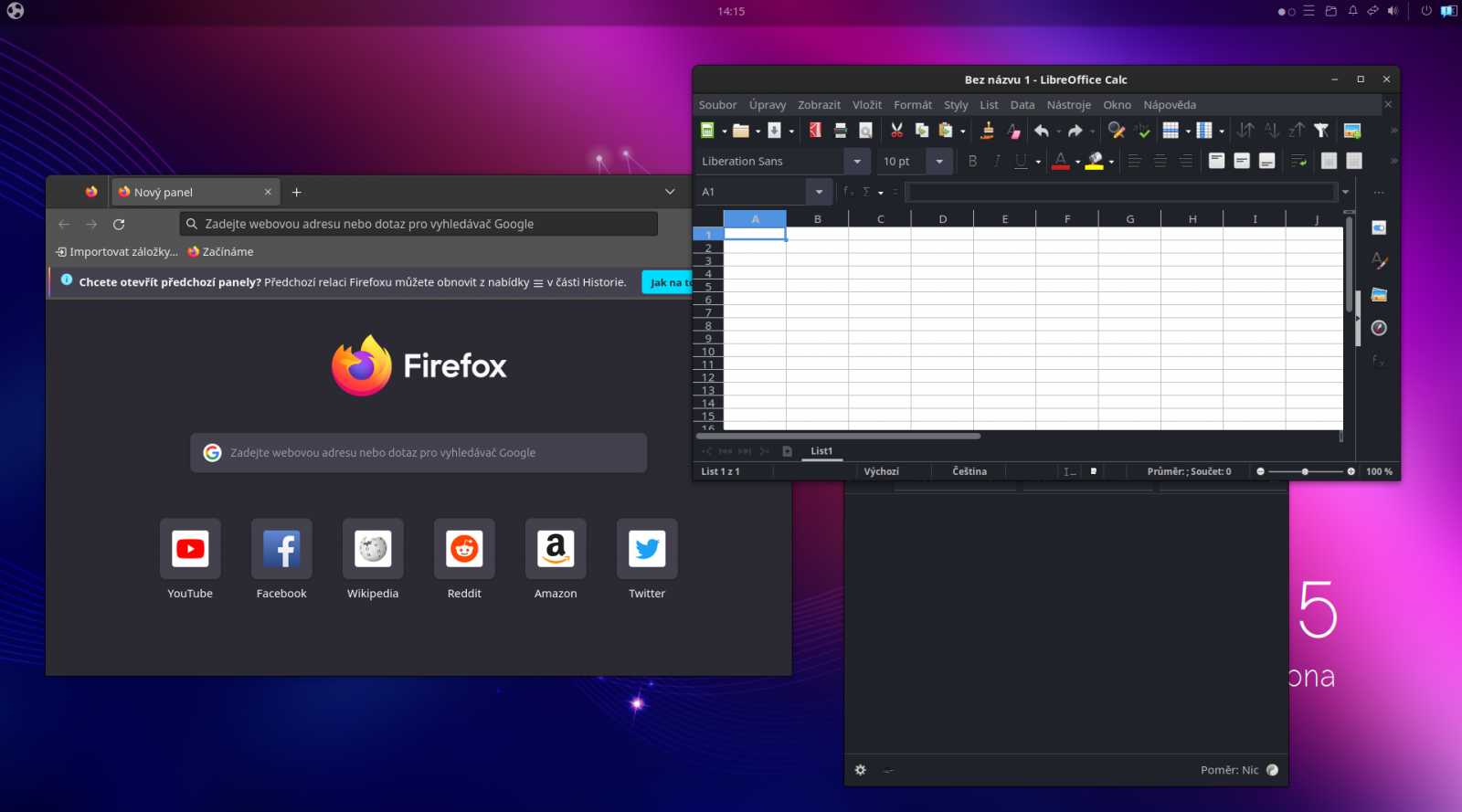Open the Nástroje menu in Calc

(x=1069, y=105)
